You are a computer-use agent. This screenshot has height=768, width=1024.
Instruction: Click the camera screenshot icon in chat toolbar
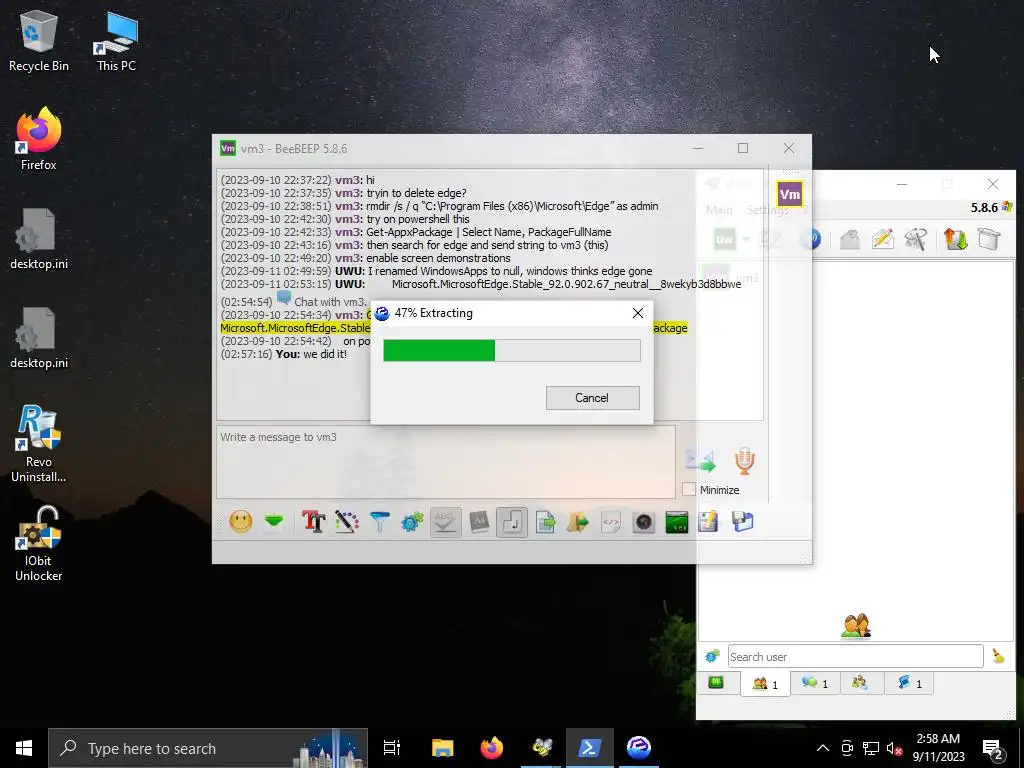(x=644, y=522)
